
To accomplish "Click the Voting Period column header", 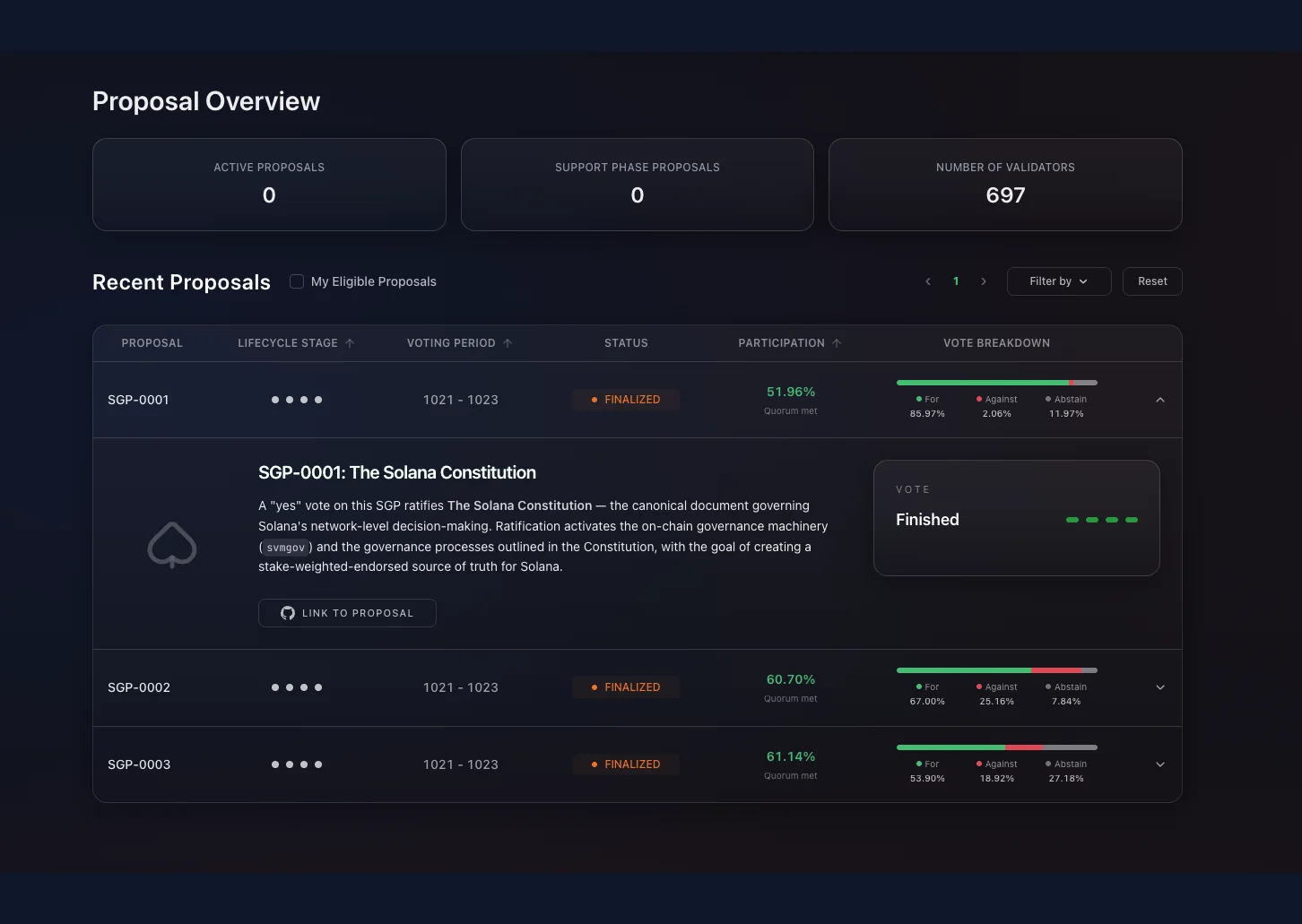I will [451, 343].
